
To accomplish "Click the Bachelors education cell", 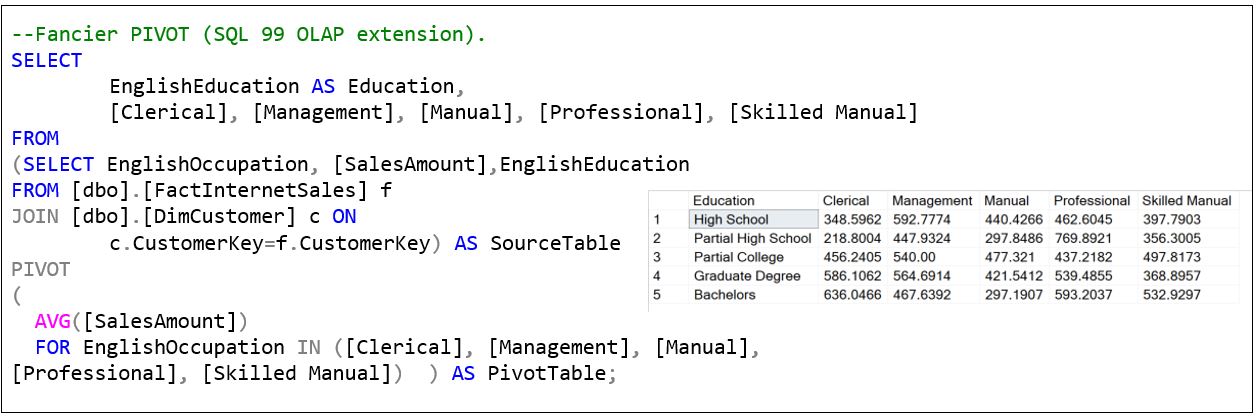I will 724,295.
